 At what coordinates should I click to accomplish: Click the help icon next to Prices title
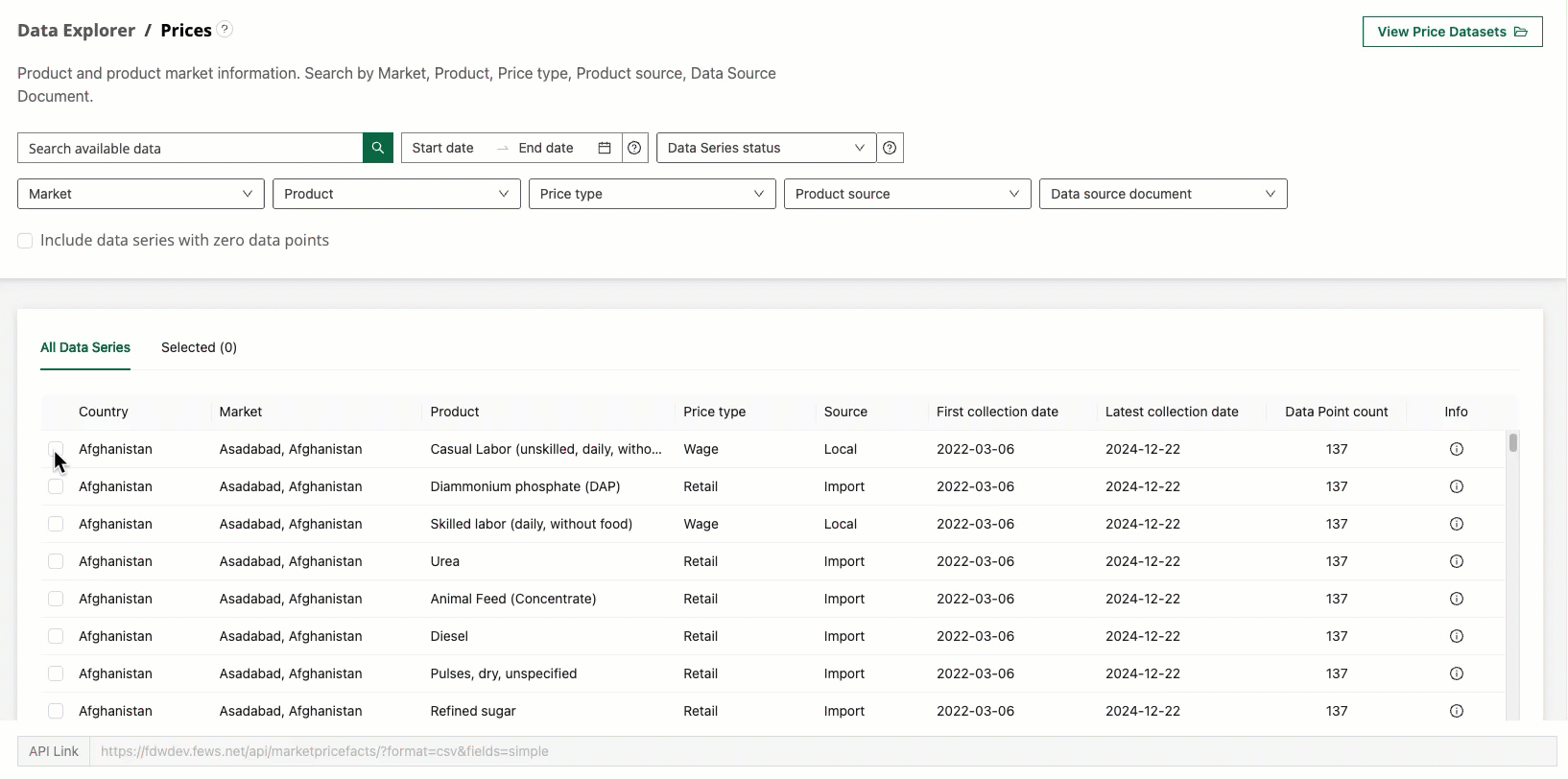coord(225,29)
